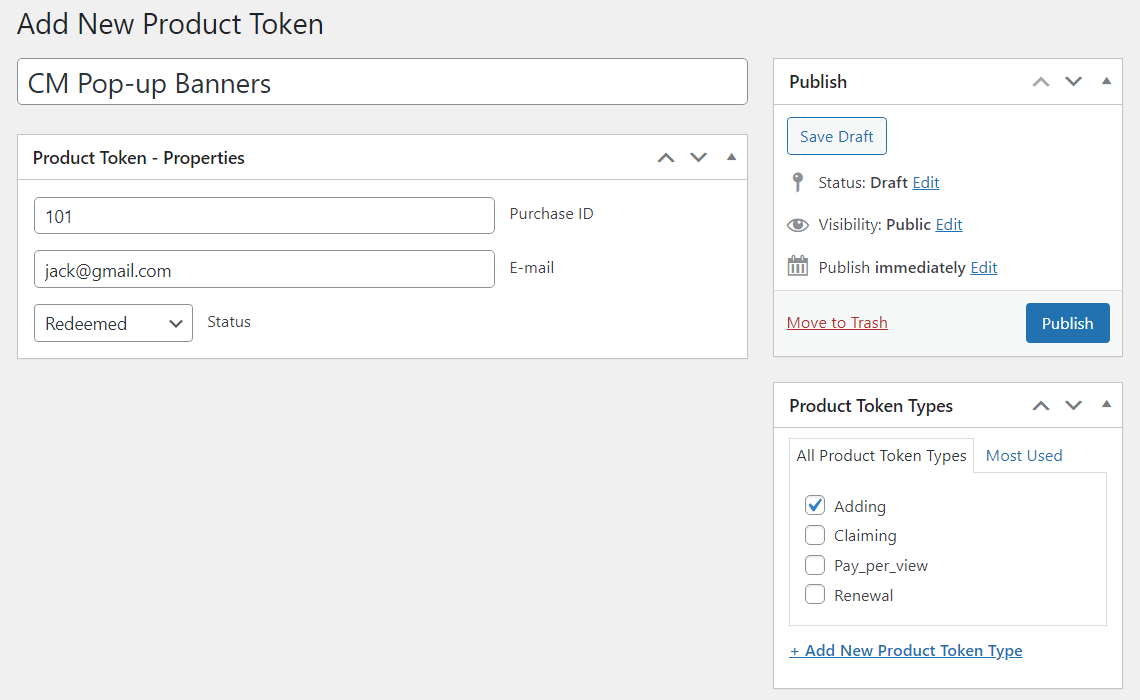
Task: Uncheck the Adding token type
Action: [815, 505]
